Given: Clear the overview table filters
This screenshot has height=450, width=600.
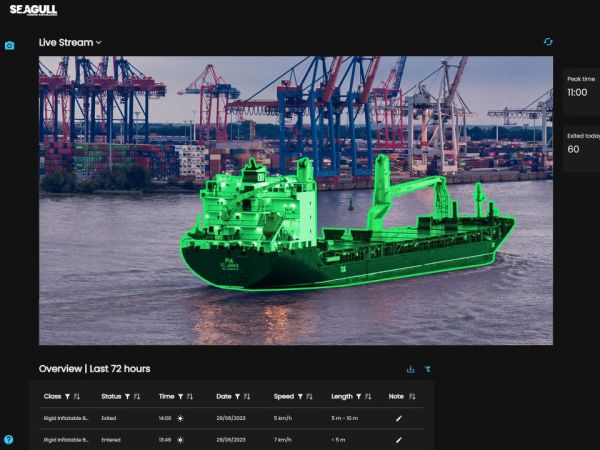Looking at the screenshot, I should tap(428, 369).
